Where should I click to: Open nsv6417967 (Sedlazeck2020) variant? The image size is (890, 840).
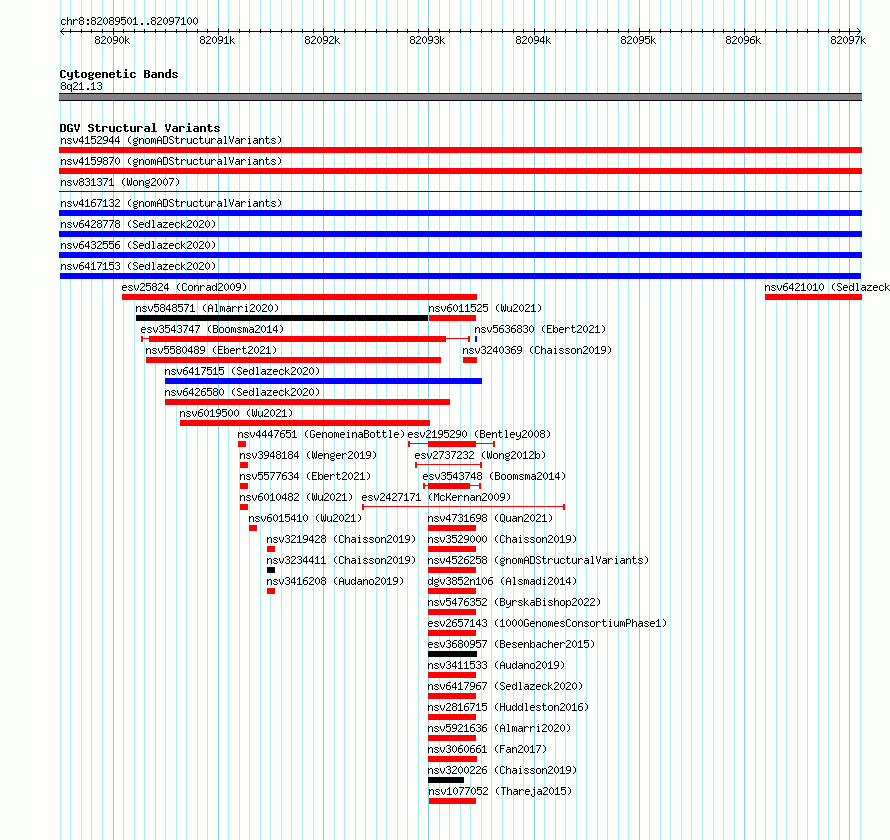[x=505, y=686]
